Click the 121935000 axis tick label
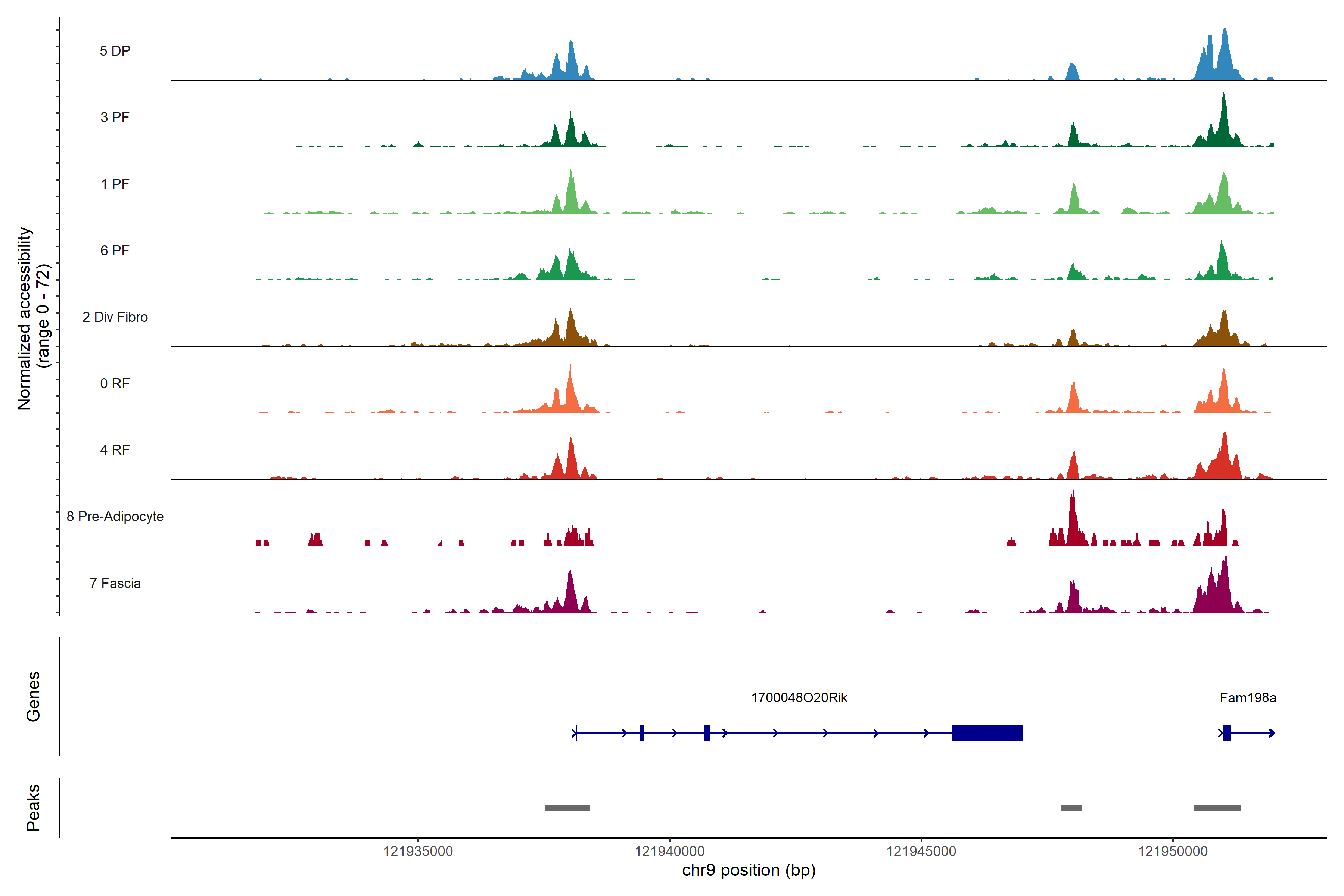The height and width of the screenshot is (896, 1344). (418, 852)
